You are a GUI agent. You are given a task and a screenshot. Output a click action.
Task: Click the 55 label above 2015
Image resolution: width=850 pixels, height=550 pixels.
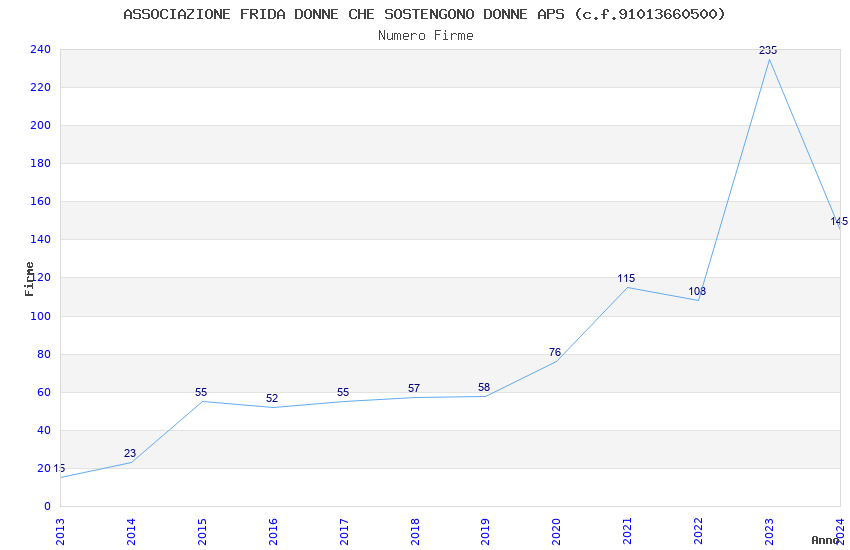(x=201, y=392)
